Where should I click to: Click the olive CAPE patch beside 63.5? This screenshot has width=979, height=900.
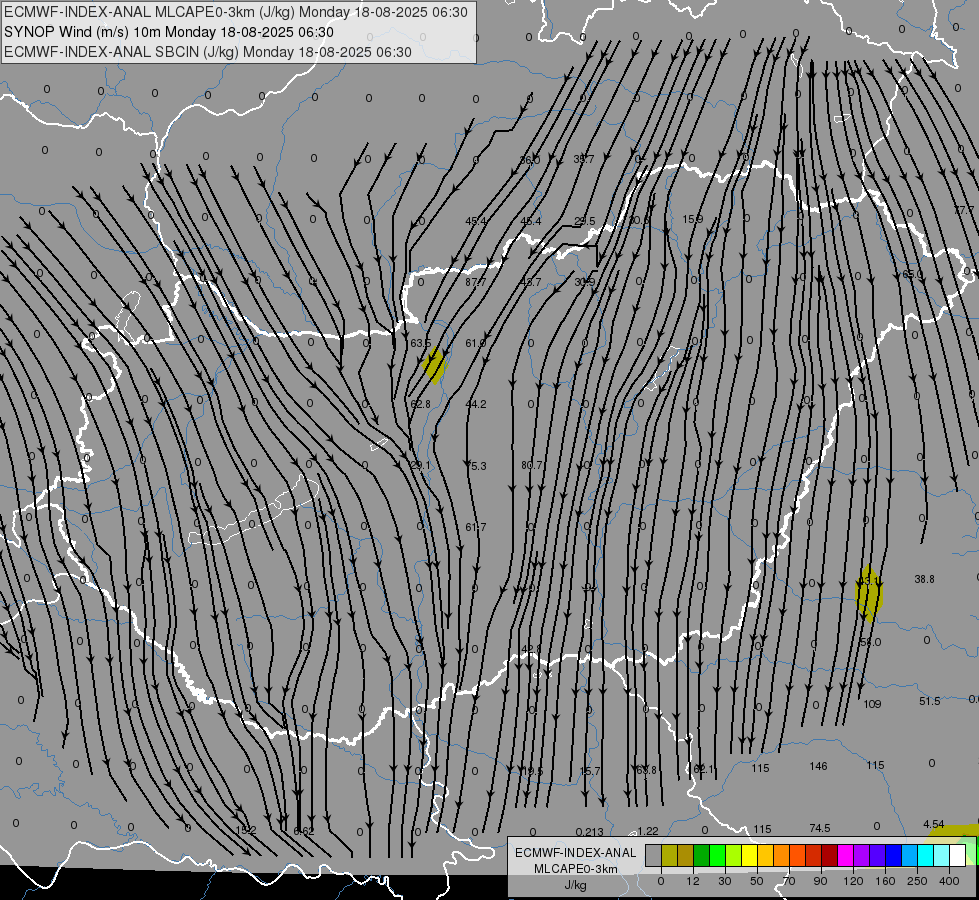coord(434,366)
